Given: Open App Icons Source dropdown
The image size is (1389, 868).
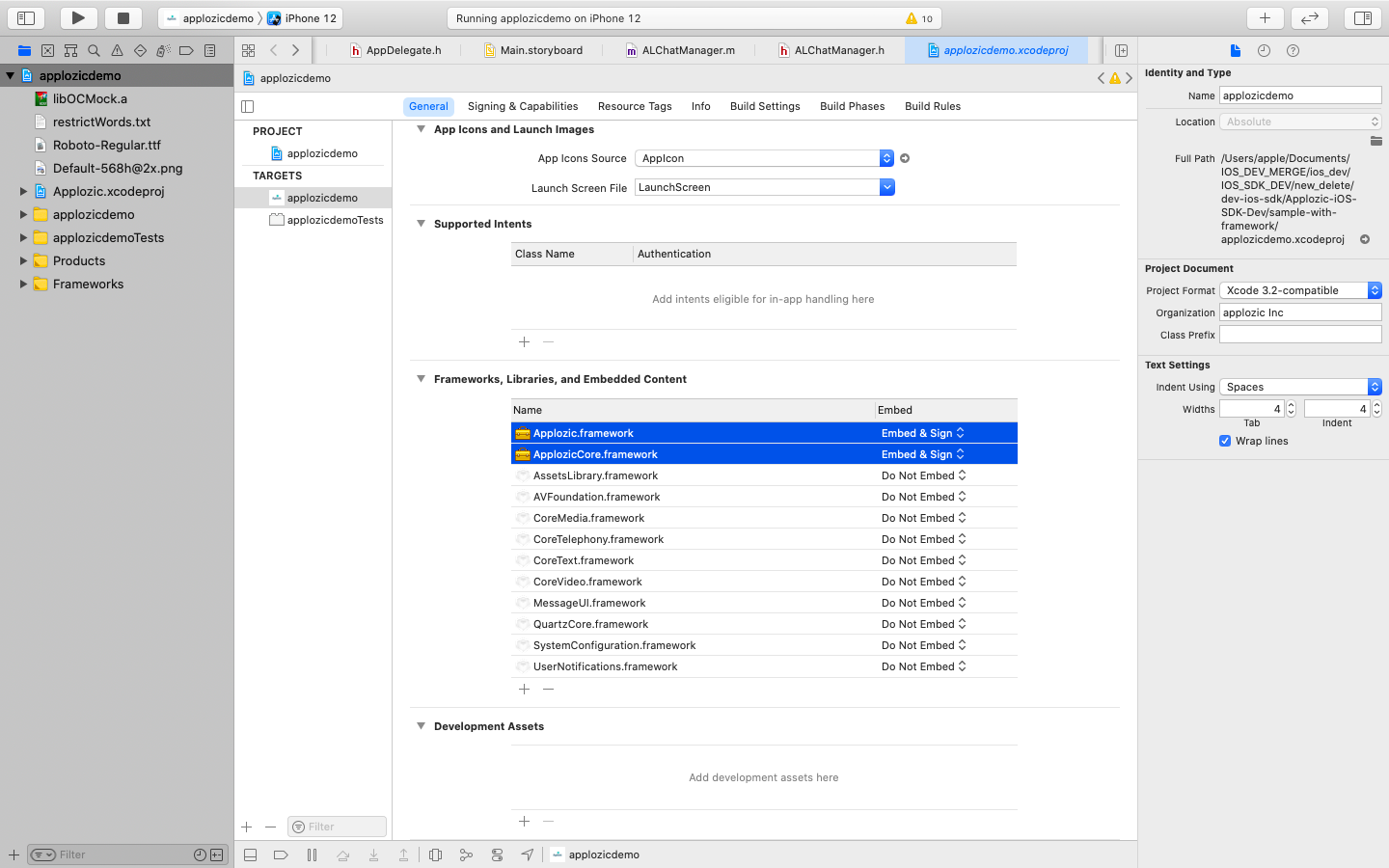Looking at the screenshot, I should pyautogui.click(x=764, y=158).
